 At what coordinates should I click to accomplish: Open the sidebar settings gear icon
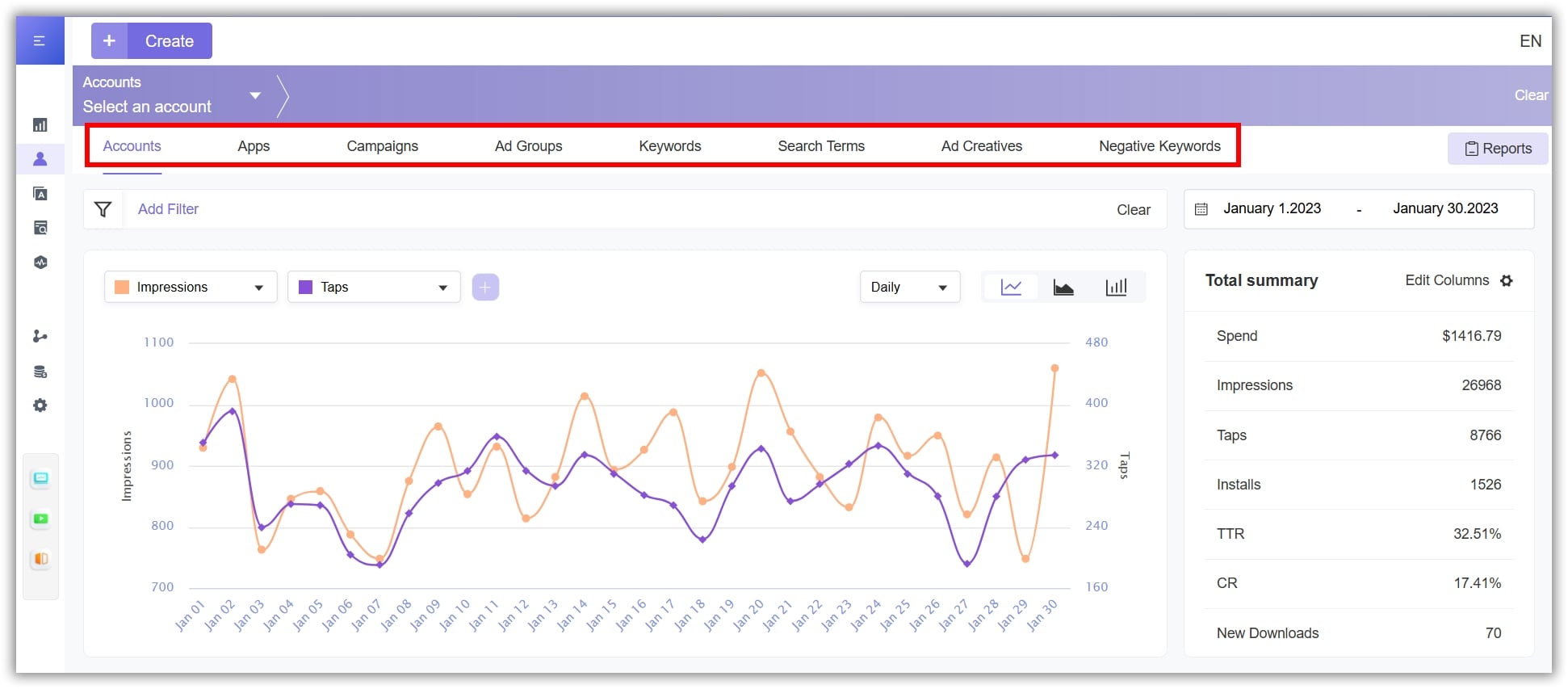[x=40, y=405]
